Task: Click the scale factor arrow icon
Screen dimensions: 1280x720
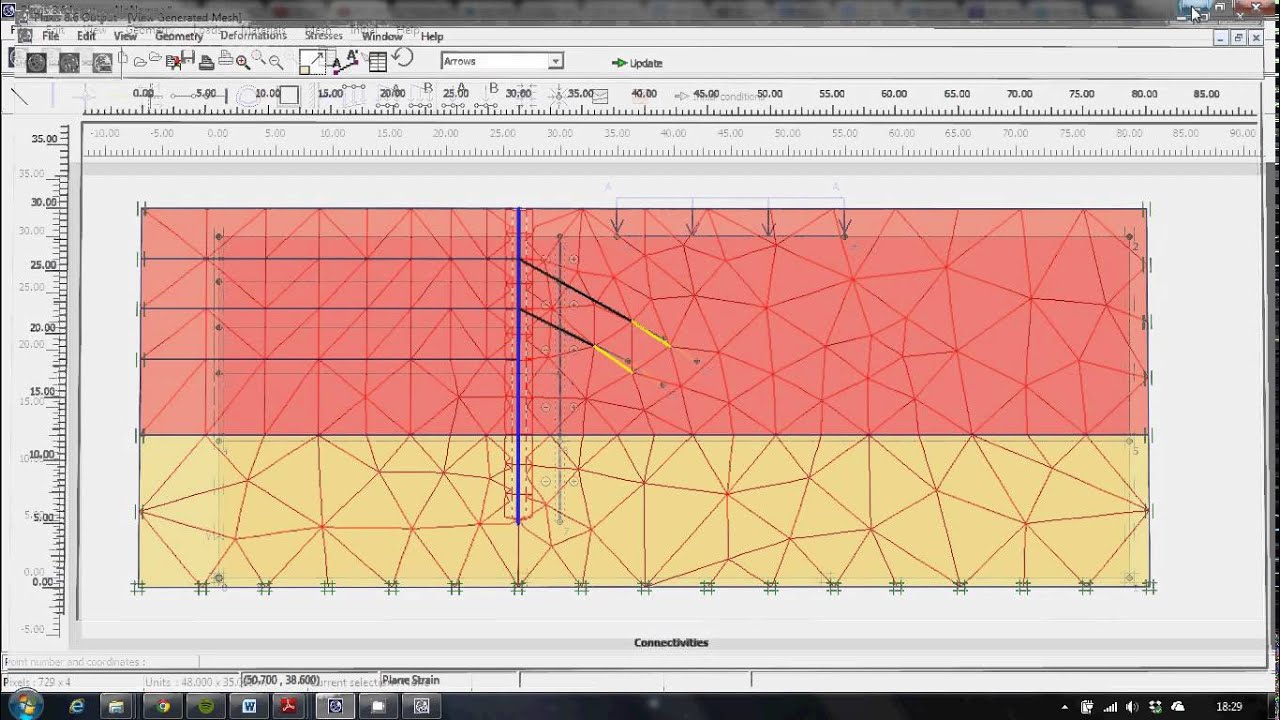Action: click(x=312, y=61)
